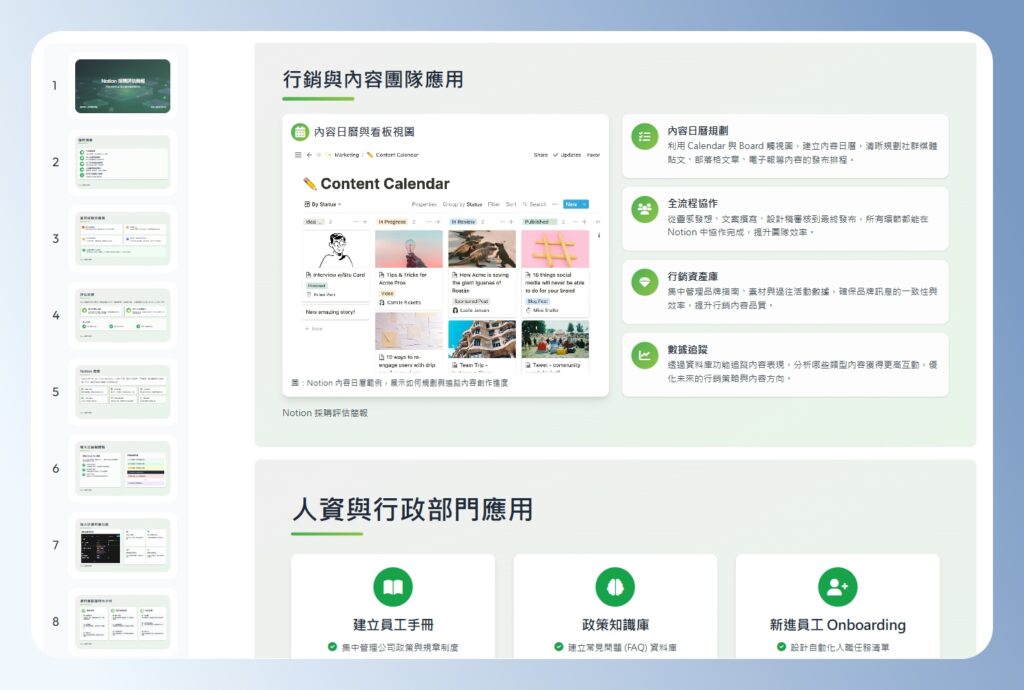
Task: Click the green calendar icon beside 內容日曆與看板視園
Action: (x=298, y=133)
